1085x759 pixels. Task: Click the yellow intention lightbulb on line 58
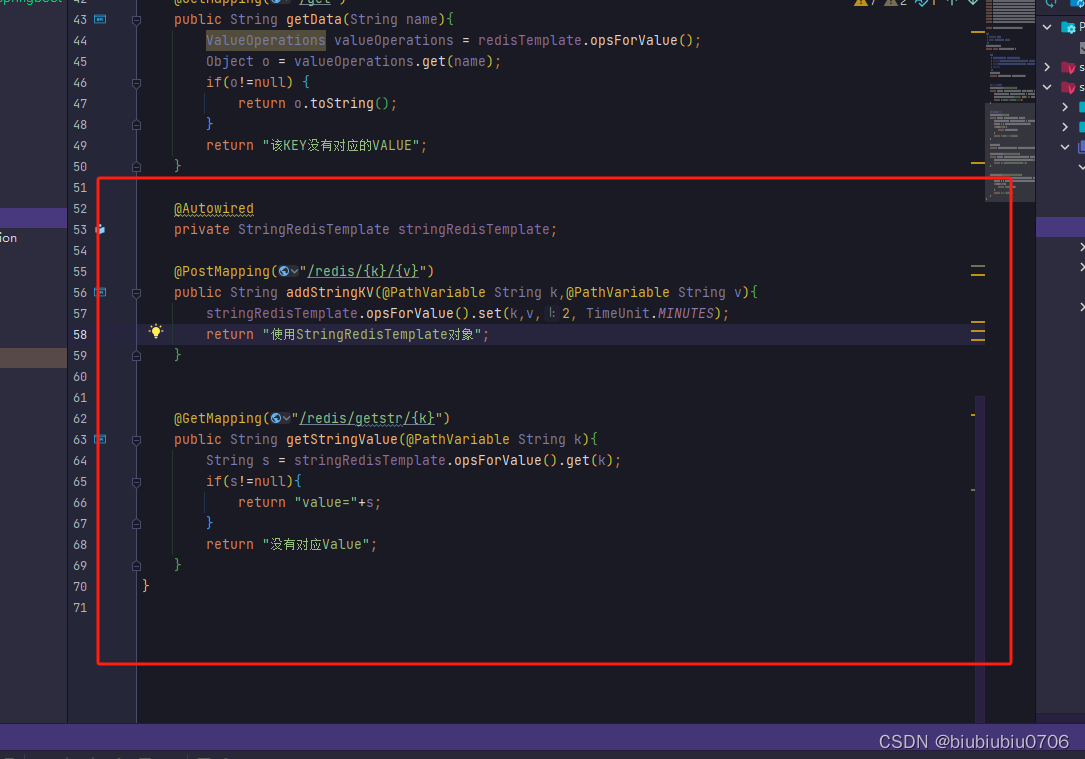pyautogui.click(x=157, y=331)
